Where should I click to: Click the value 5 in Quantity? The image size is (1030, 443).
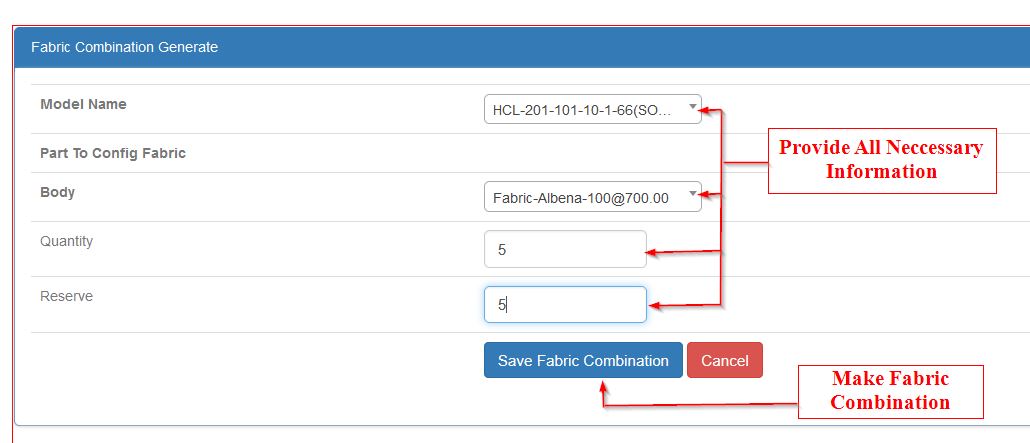502,250
